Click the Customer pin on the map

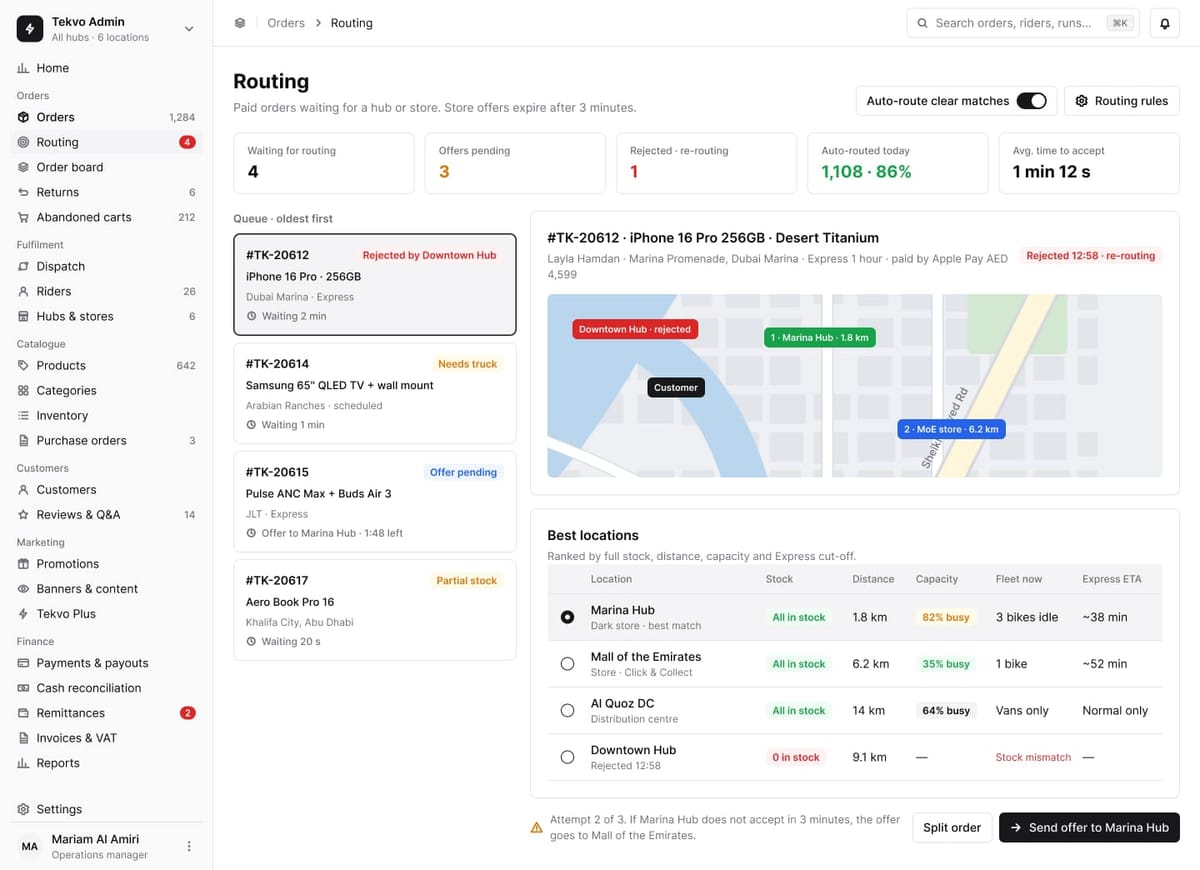(676, 387)
